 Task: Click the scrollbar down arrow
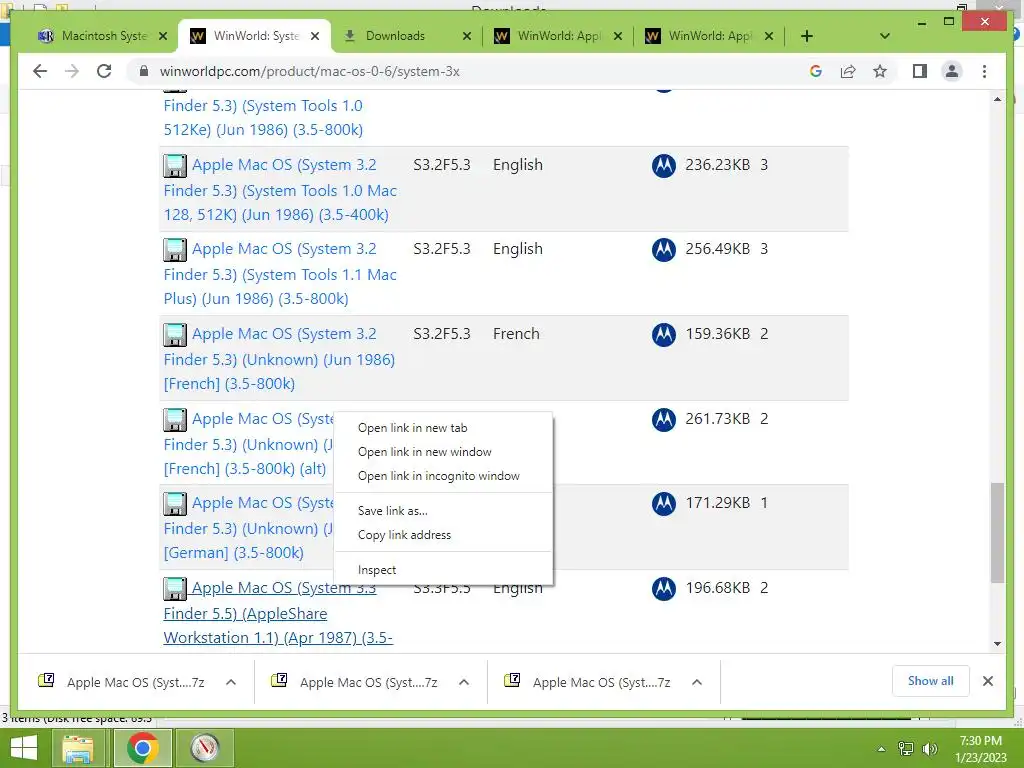tap(997, 644)
